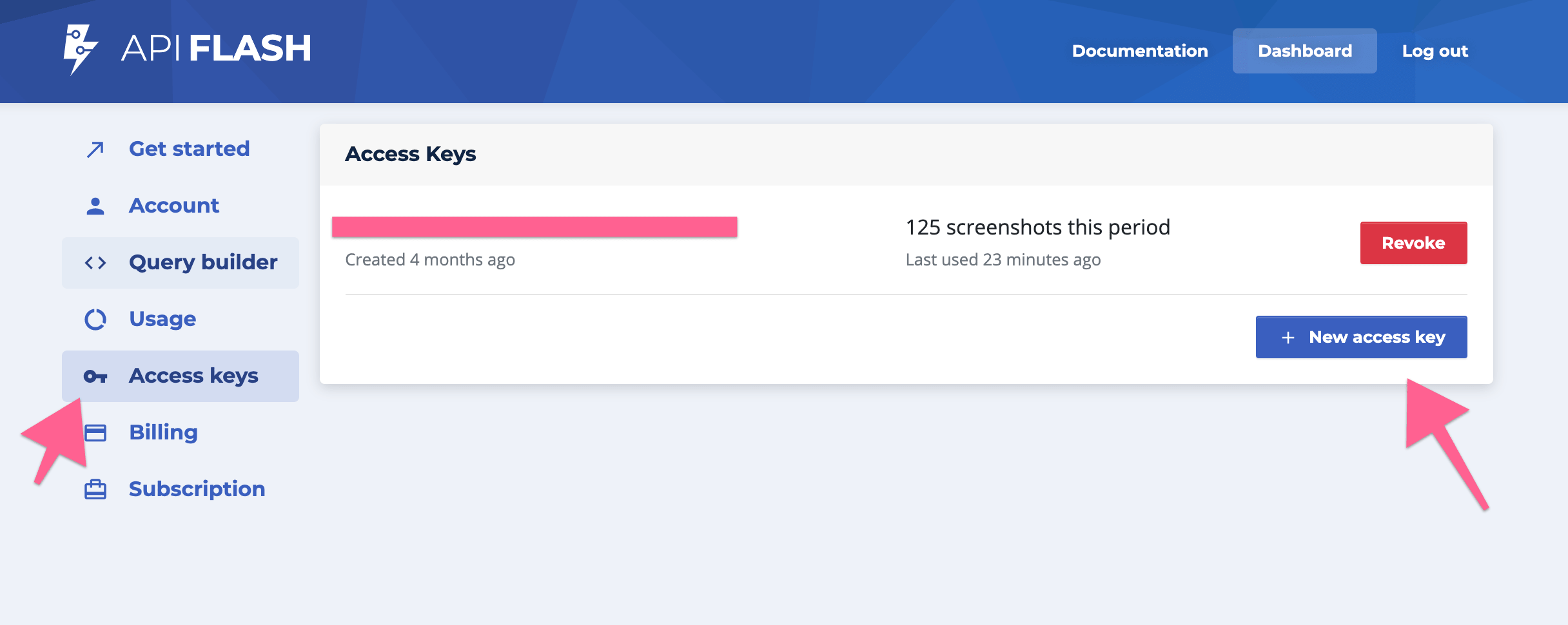The image size is (1568, 625).
Task: Click the Usage circular chart icon
Action: click(95, 320)
